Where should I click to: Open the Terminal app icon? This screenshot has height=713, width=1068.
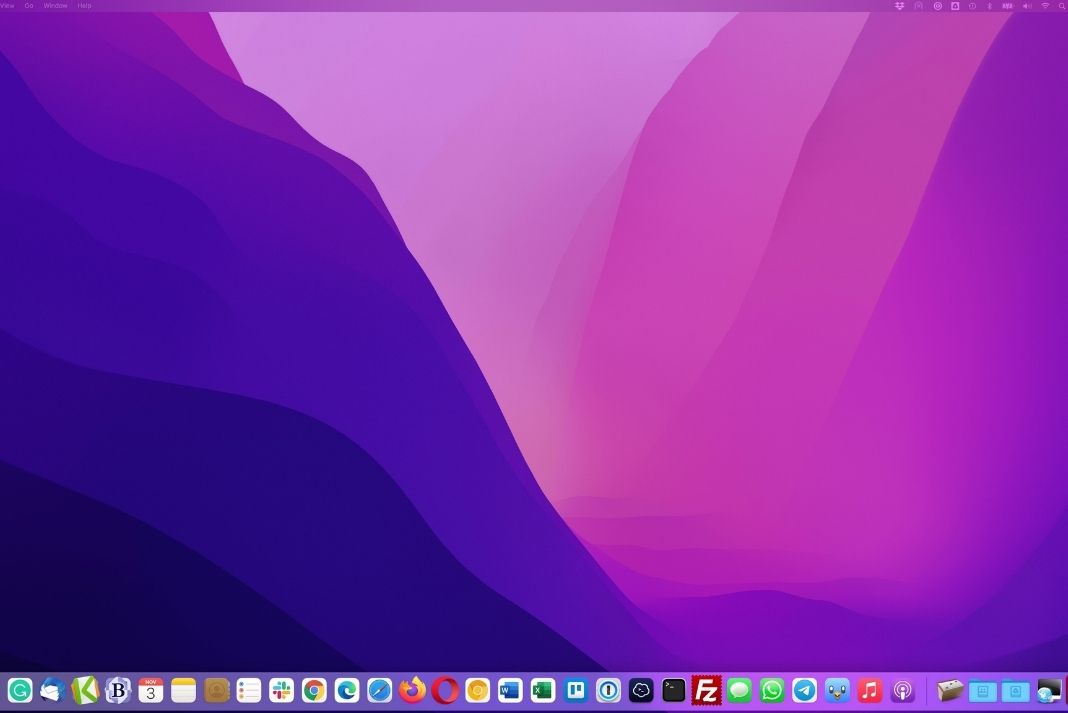click(x=674, y=690)
